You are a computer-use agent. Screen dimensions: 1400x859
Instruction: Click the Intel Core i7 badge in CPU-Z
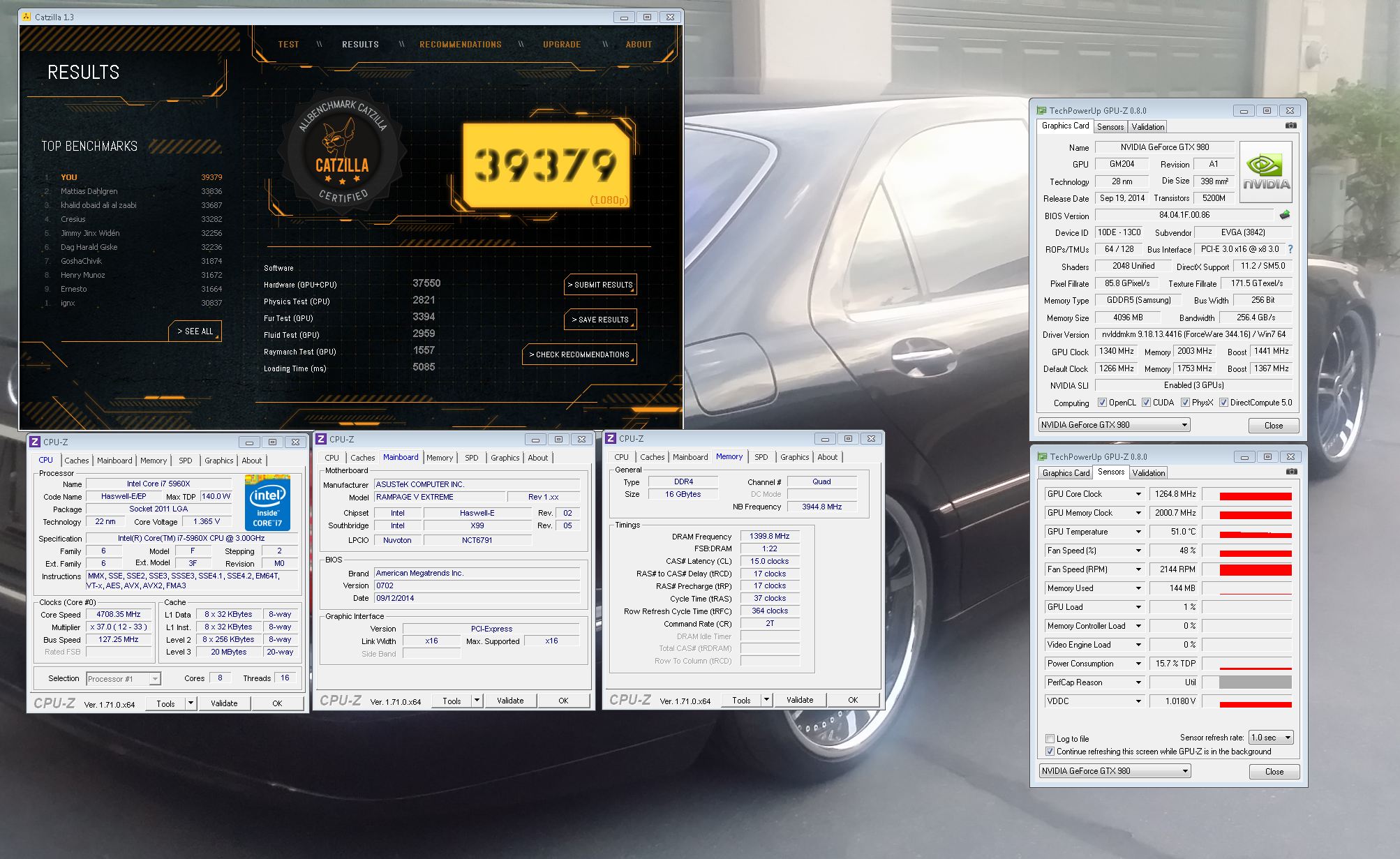click(267, 502)
